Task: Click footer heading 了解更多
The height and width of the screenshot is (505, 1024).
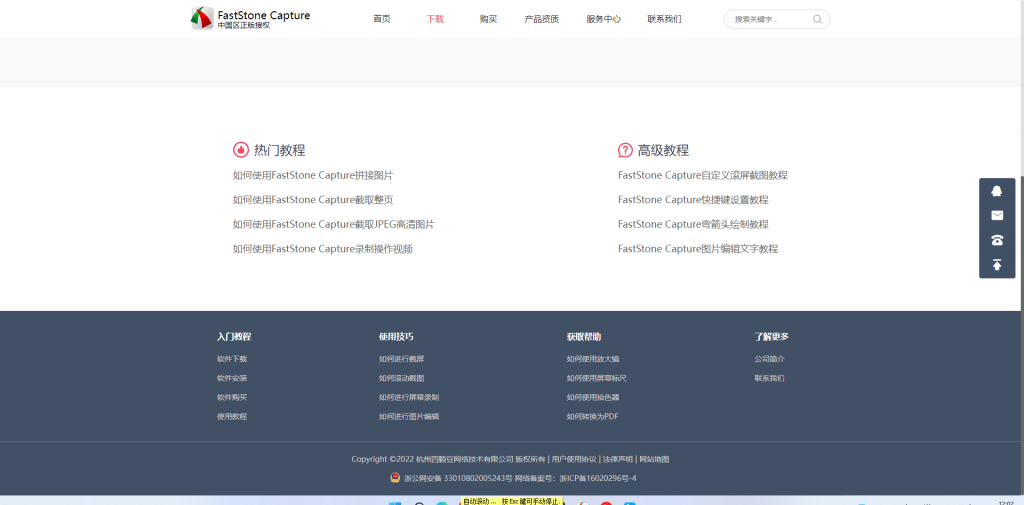Action: [x=771, y=337]
